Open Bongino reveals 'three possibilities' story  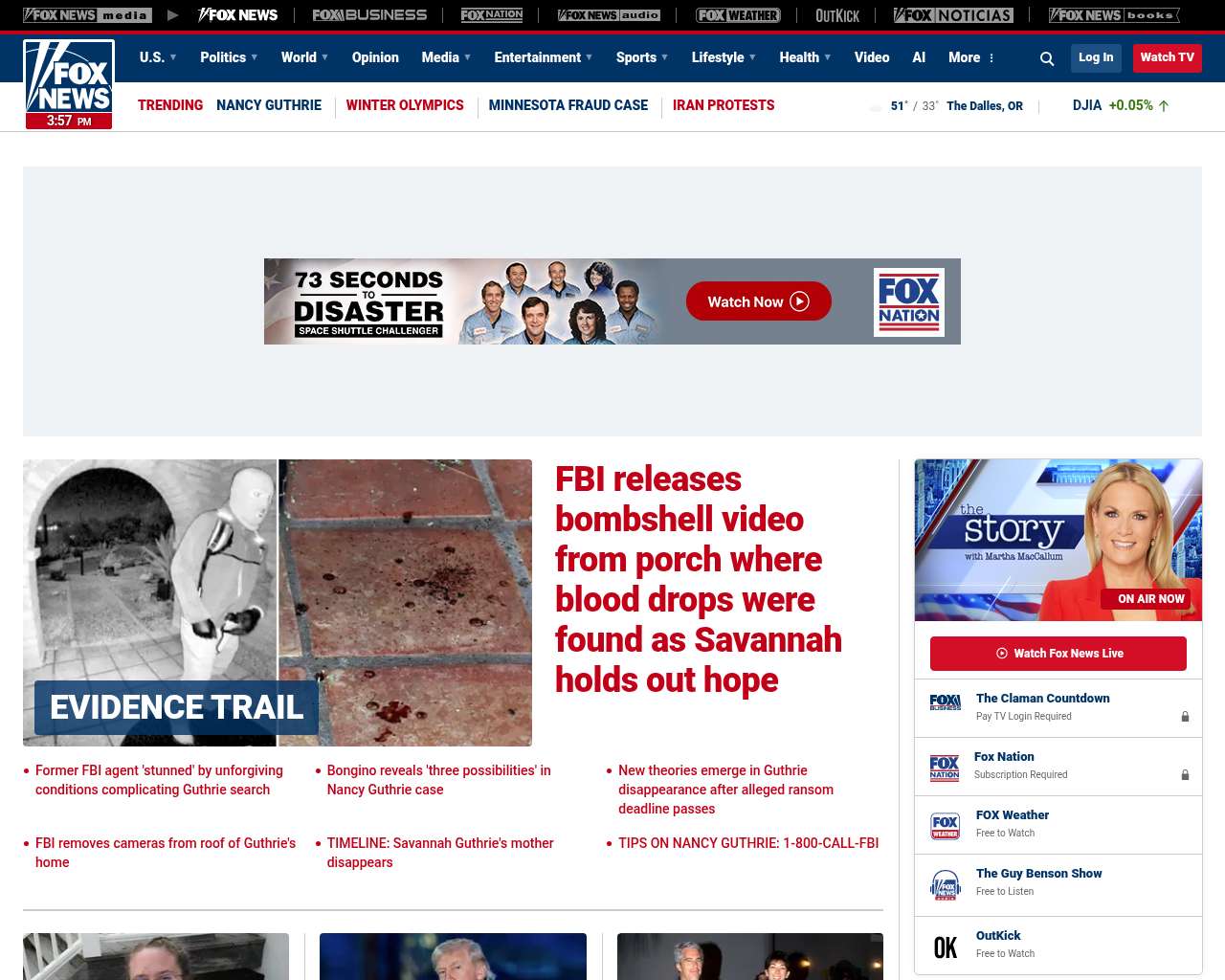(439, 780)
